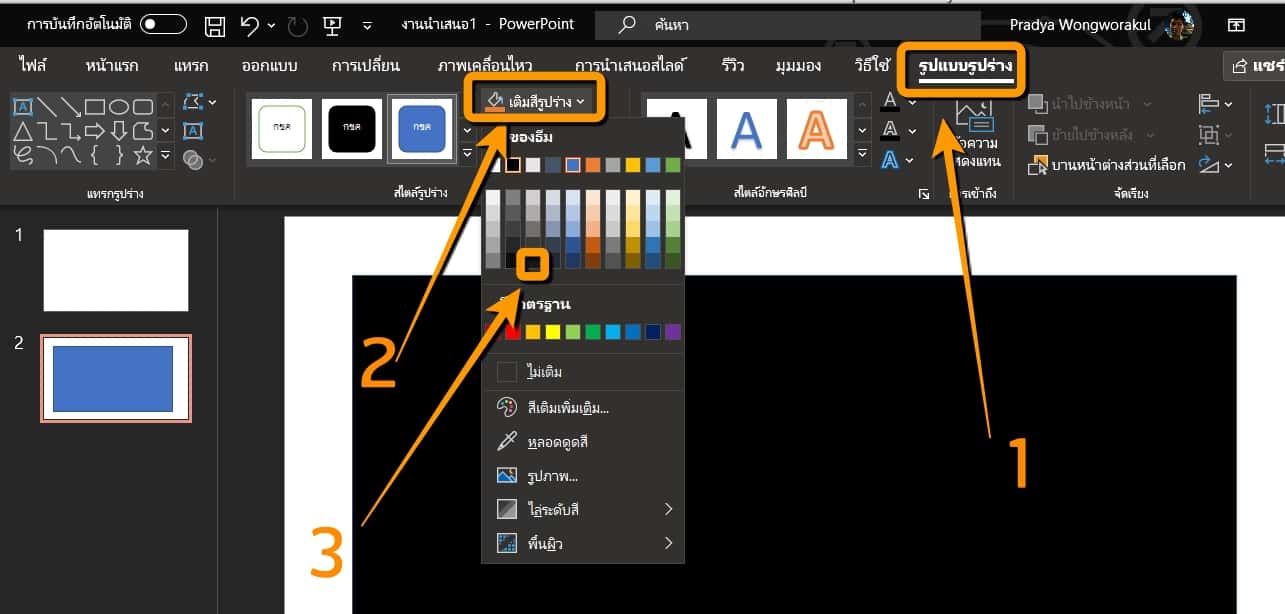Apply the blue filled shape style preset
This screenshot has height=614, width=1285.
422,130
